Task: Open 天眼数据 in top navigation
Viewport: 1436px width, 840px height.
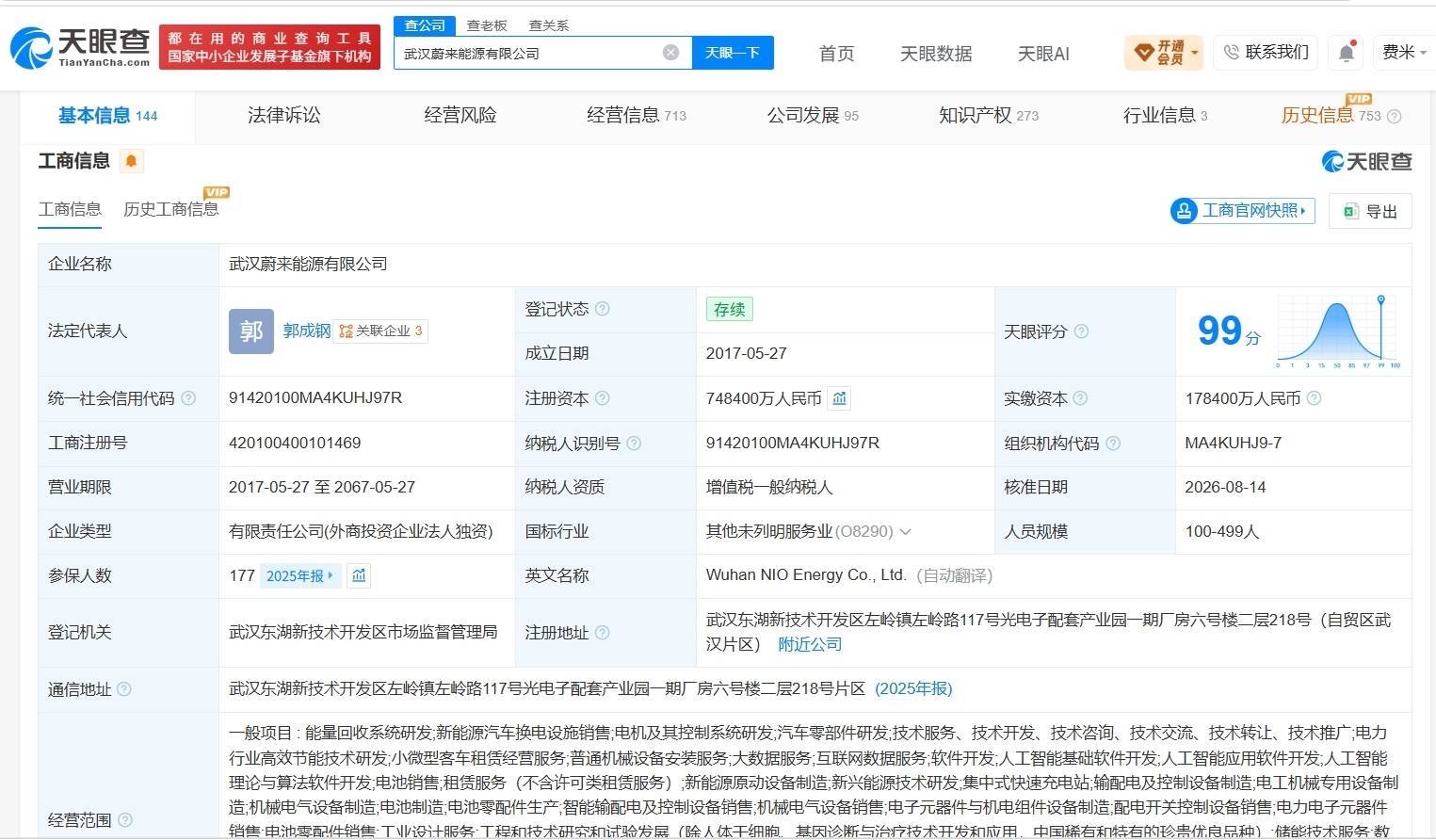Action: click(936, 54)
